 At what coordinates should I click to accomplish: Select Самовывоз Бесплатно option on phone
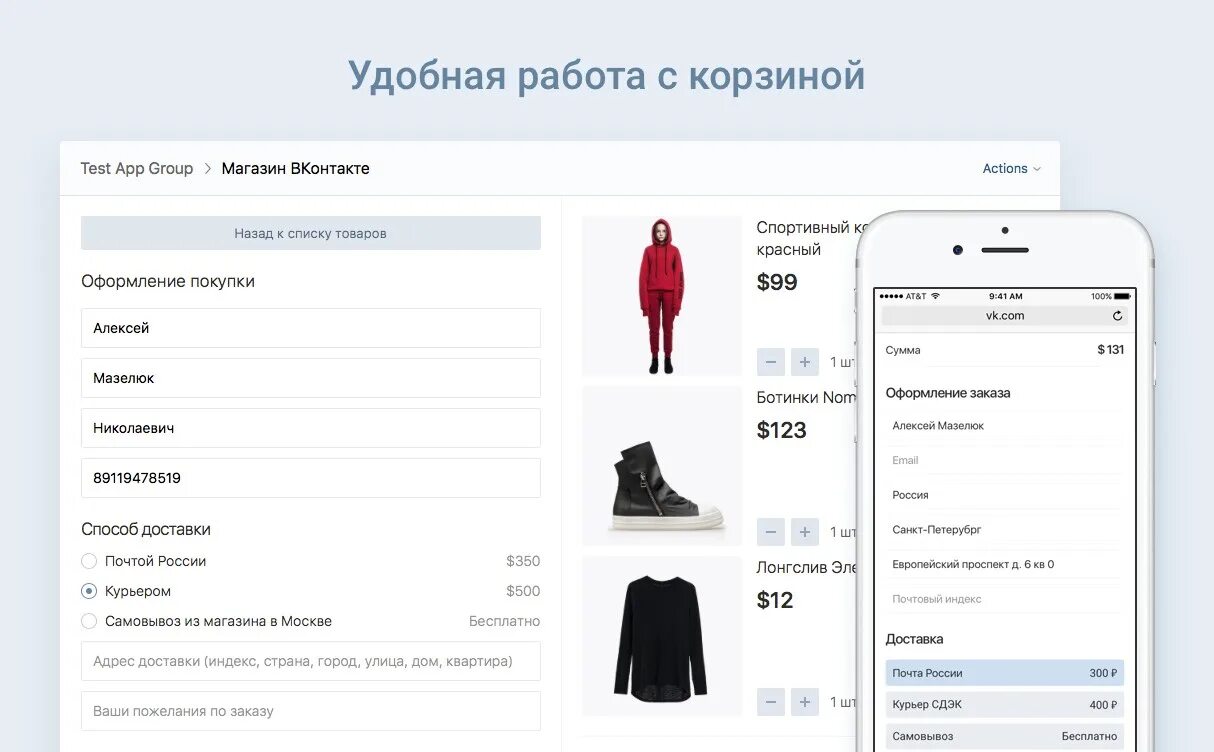pos(1005,736)
